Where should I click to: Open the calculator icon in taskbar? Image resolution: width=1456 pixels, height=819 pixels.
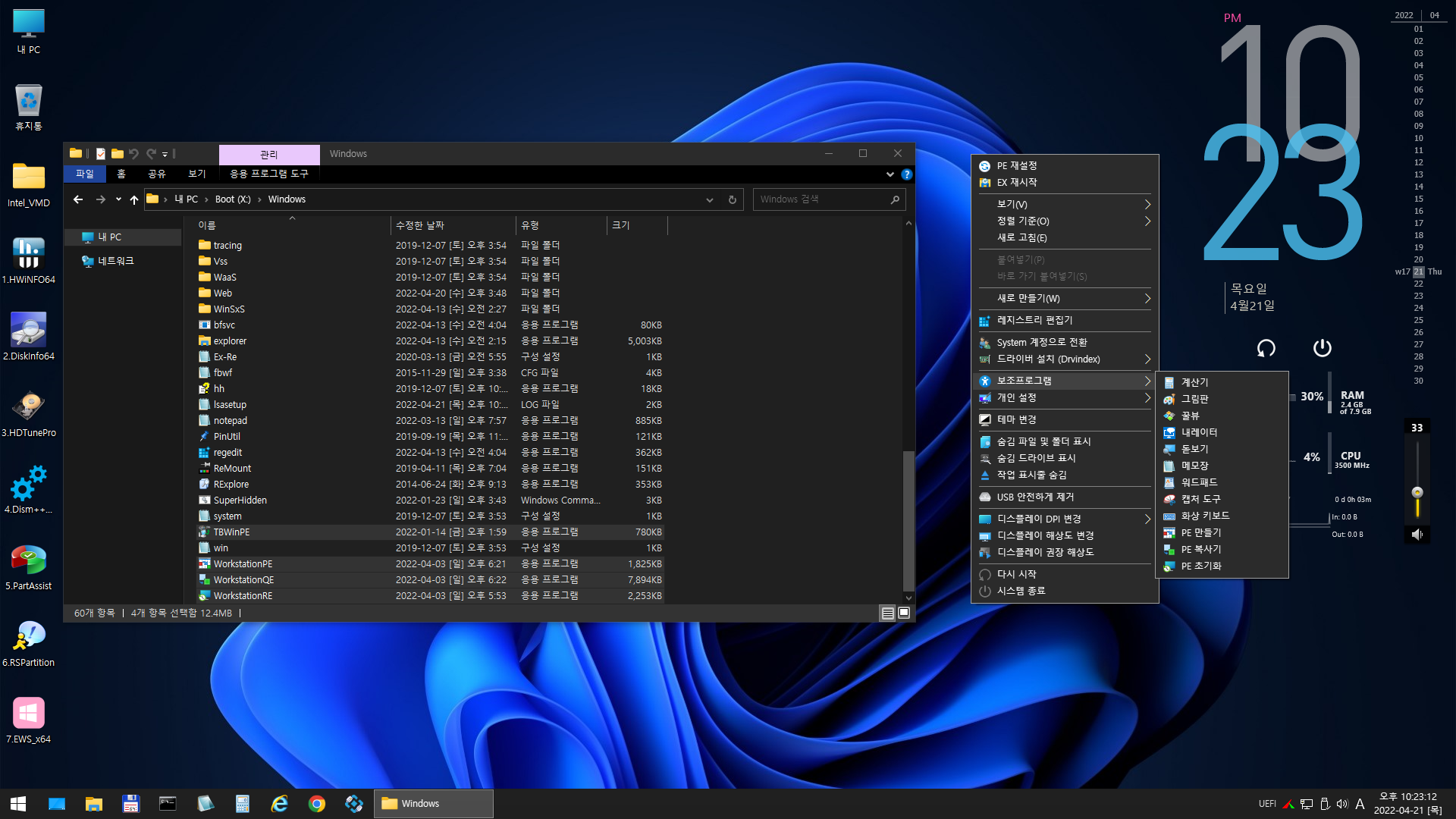[243, 804]
